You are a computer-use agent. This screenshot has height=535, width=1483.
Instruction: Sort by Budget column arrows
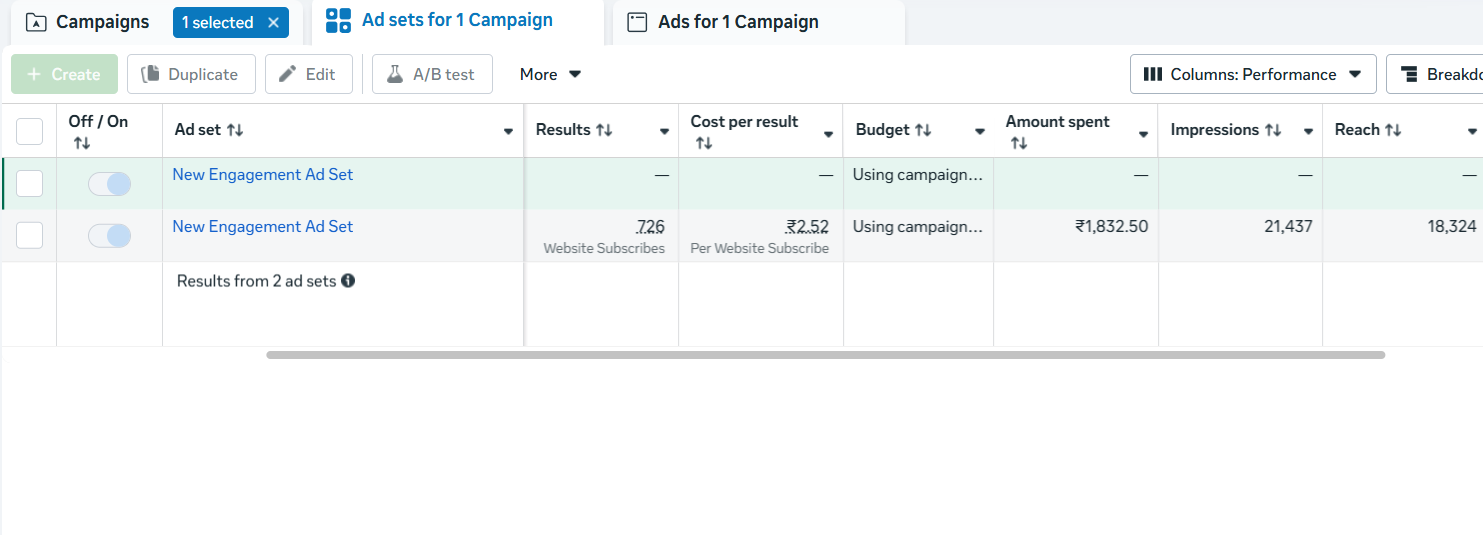click(923, 130)
